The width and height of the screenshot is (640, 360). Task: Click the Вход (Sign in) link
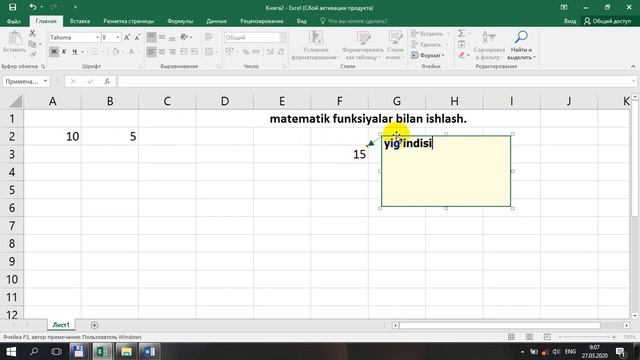(570, 21)
